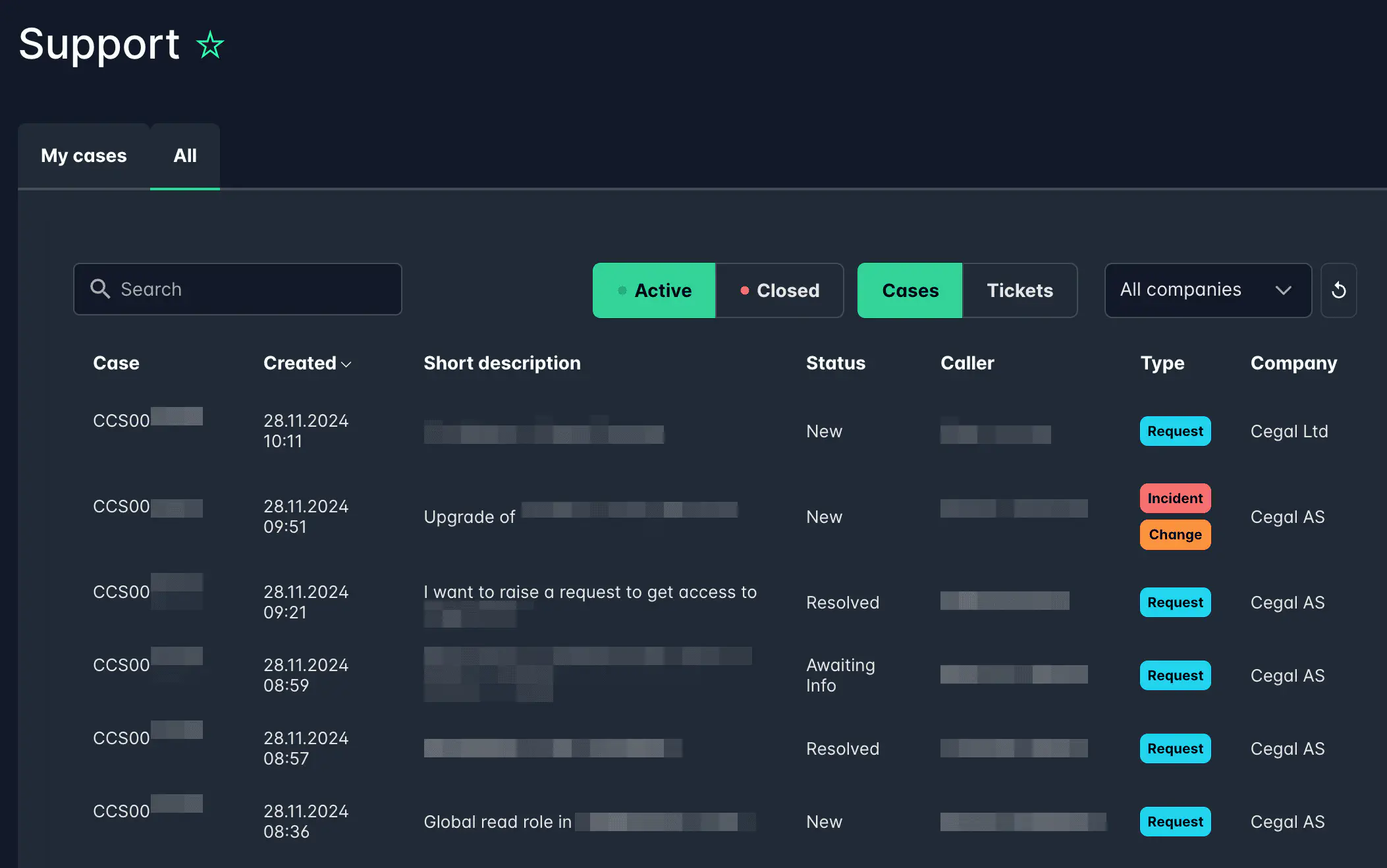Click the orange Change badge
This screenshot has width=1387, height=868.
[1175, 535]
